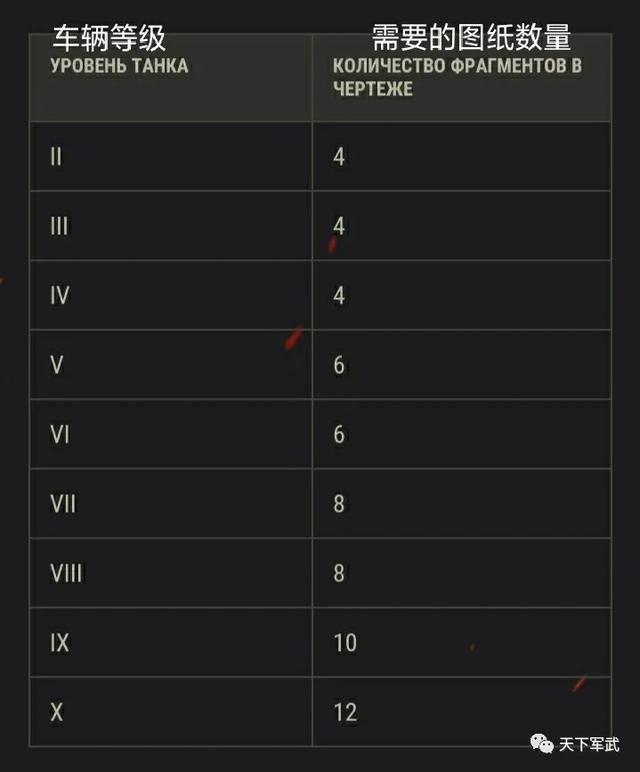Viewport: 640px width, 772px height.
Task: Select the tier III row cell
Action: click(x=171, y=226)
